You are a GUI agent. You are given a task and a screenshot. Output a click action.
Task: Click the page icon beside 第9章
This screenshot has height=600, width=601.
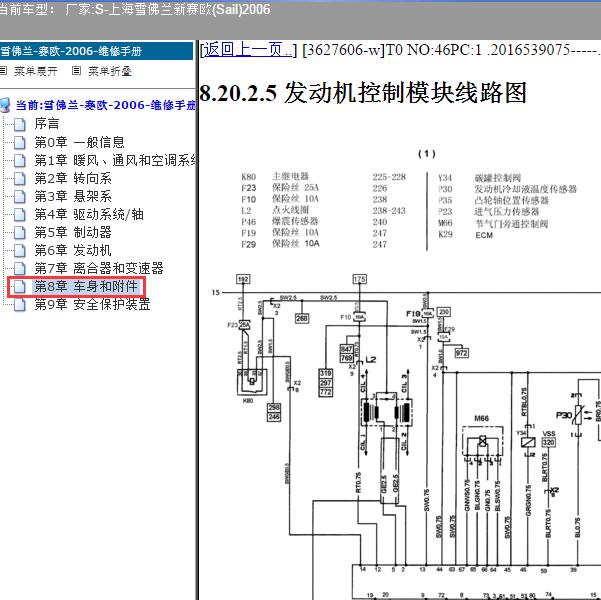click(x=20, y=304)
